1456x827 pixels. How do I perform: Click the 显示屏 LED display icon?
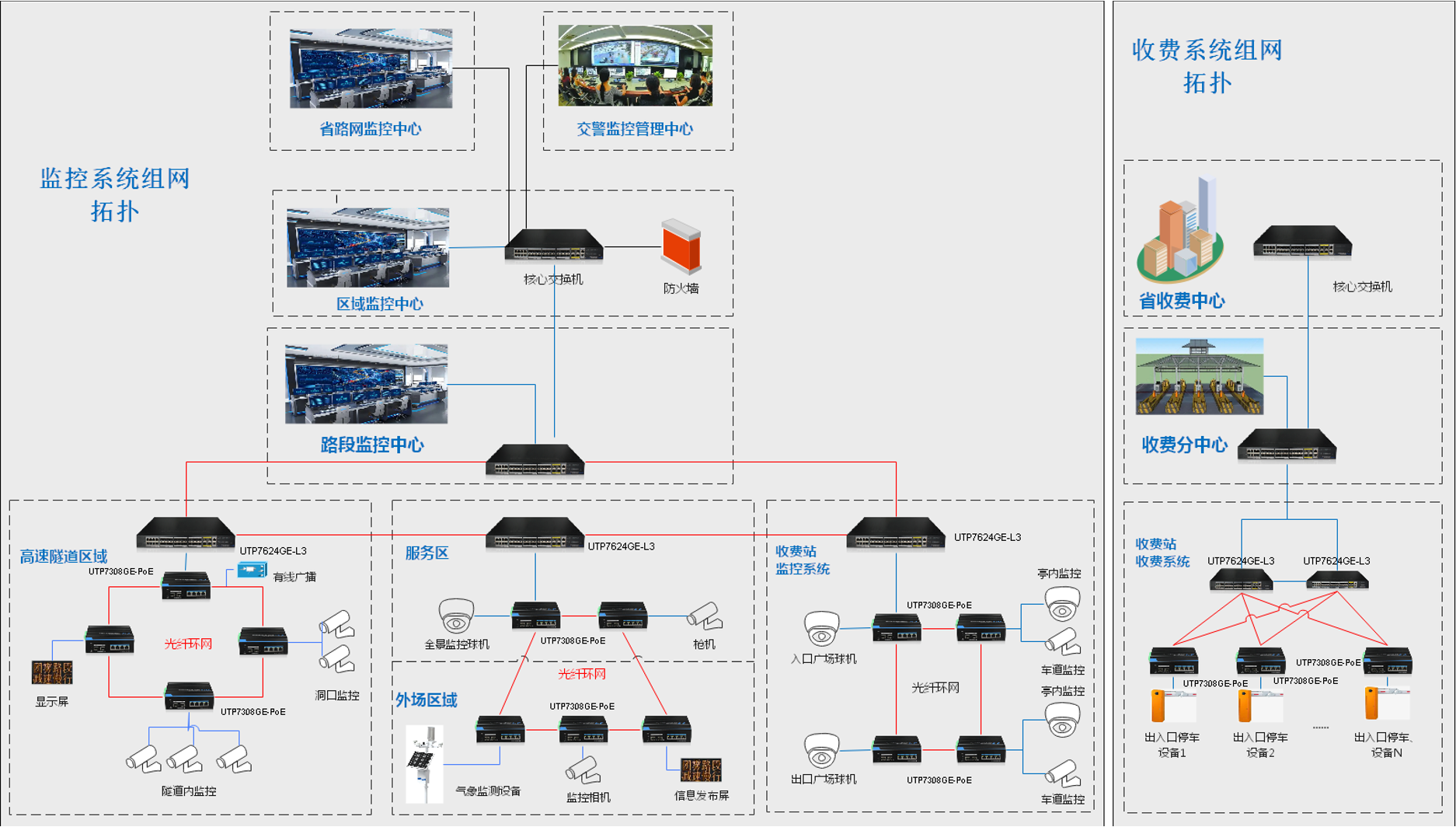52,672
